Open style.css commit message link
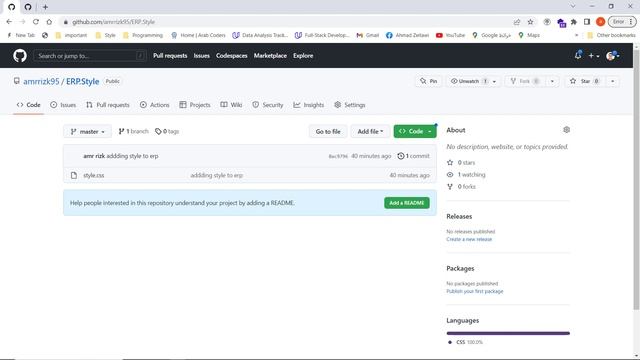 pyautogui.click(x=216, y=175)
